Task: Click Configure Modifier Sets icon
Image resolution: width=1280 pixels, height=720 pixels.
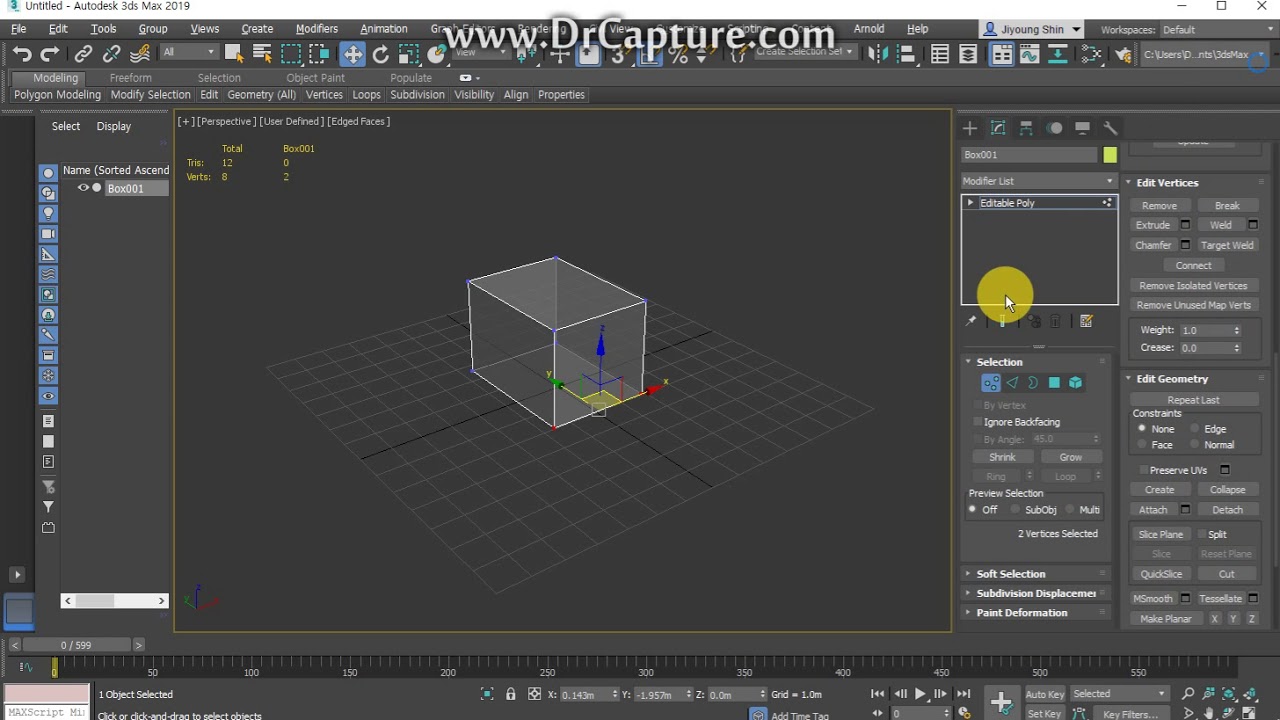Action: [x=1086, y=321]
